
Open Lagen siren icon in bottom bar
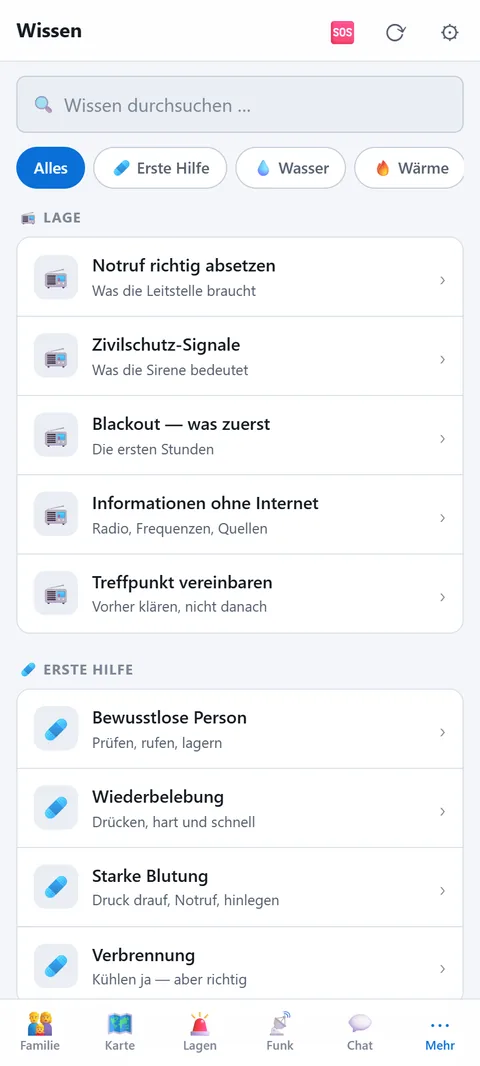point(200,1023)
